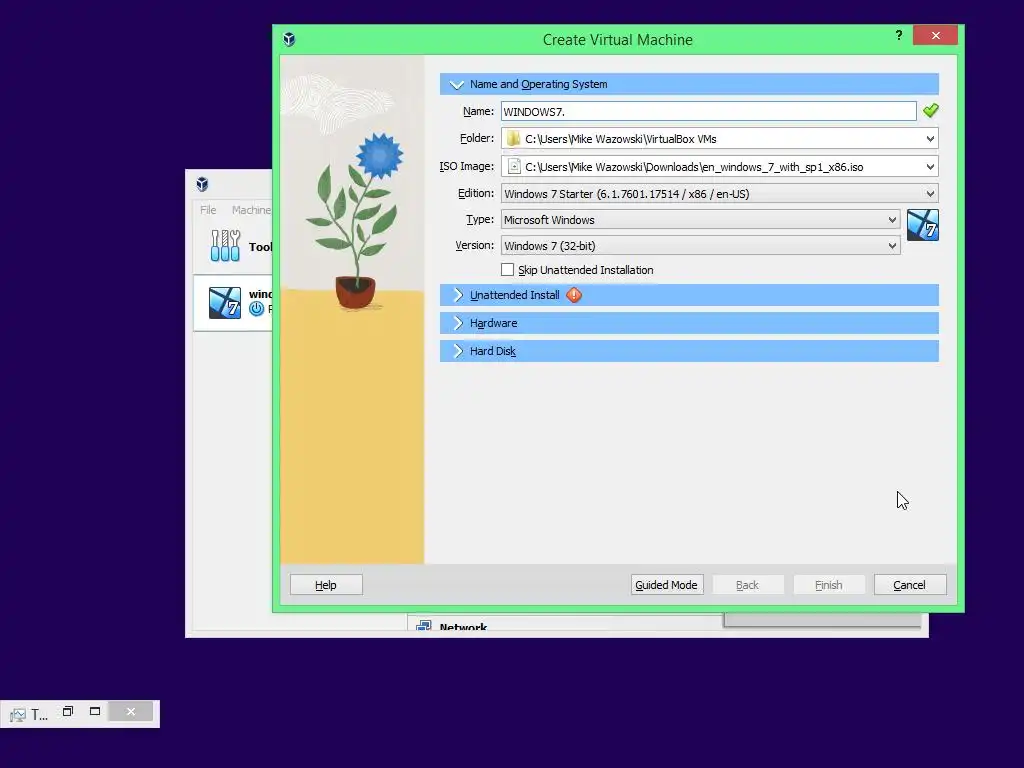Click the green checkmark next to Name field
This screenshot has width=1024, height=768.
pyautogui.click(x=931, y=111)
